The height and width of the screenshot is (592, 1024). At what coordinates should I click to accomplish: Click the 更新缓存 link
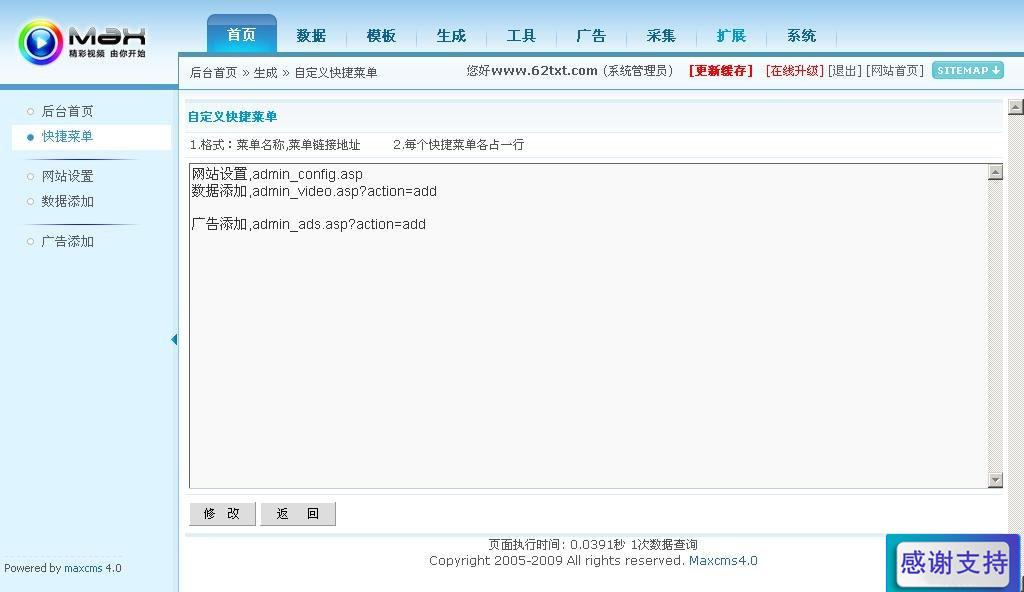pyautogui.click(x=721, y=71)
